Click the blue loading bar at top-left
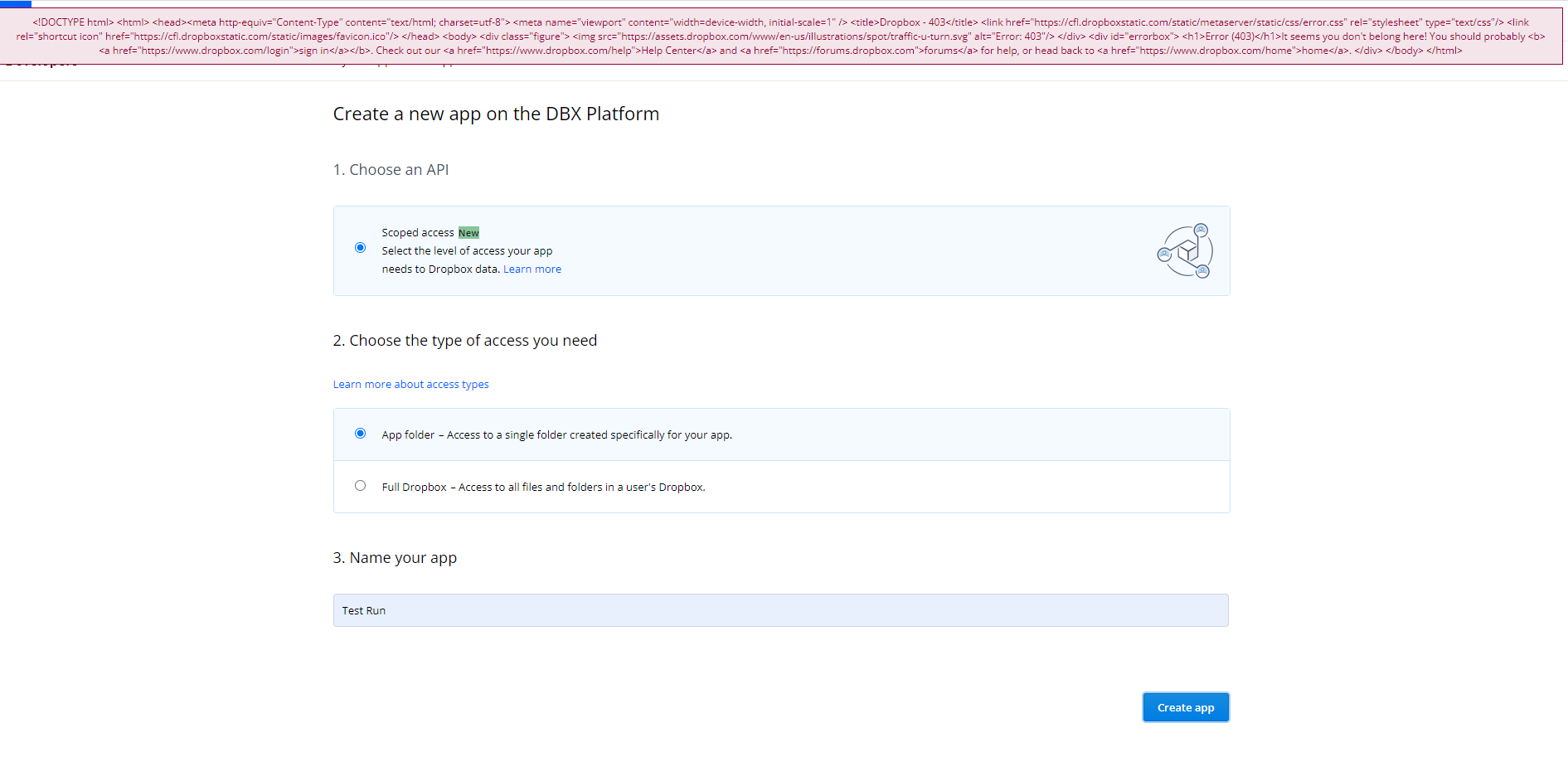This screenshot has height=757, width=1568. [16, 4]
